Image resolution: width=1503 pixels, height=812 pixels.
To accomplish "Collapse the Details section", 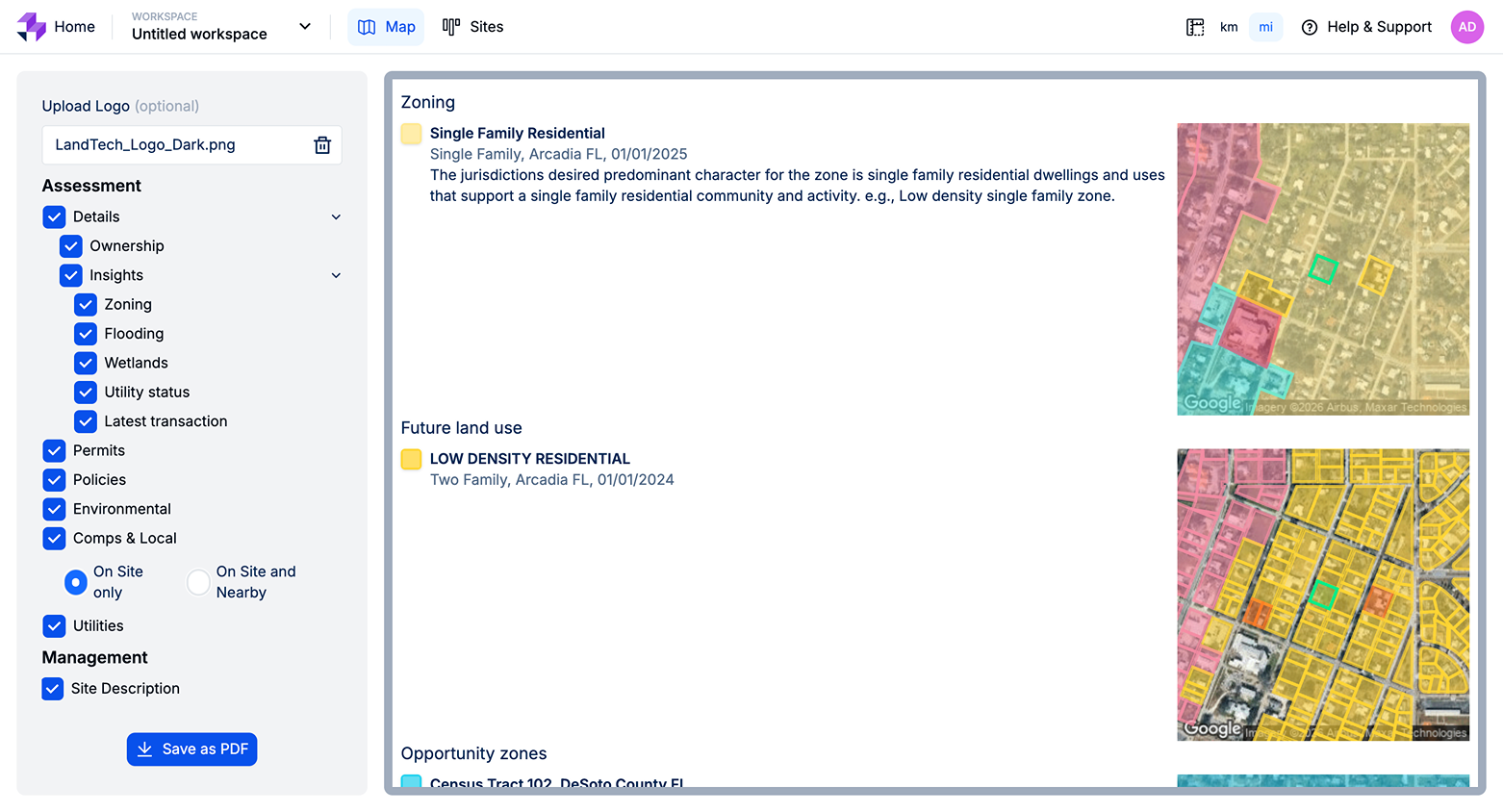I will [336, 217].
